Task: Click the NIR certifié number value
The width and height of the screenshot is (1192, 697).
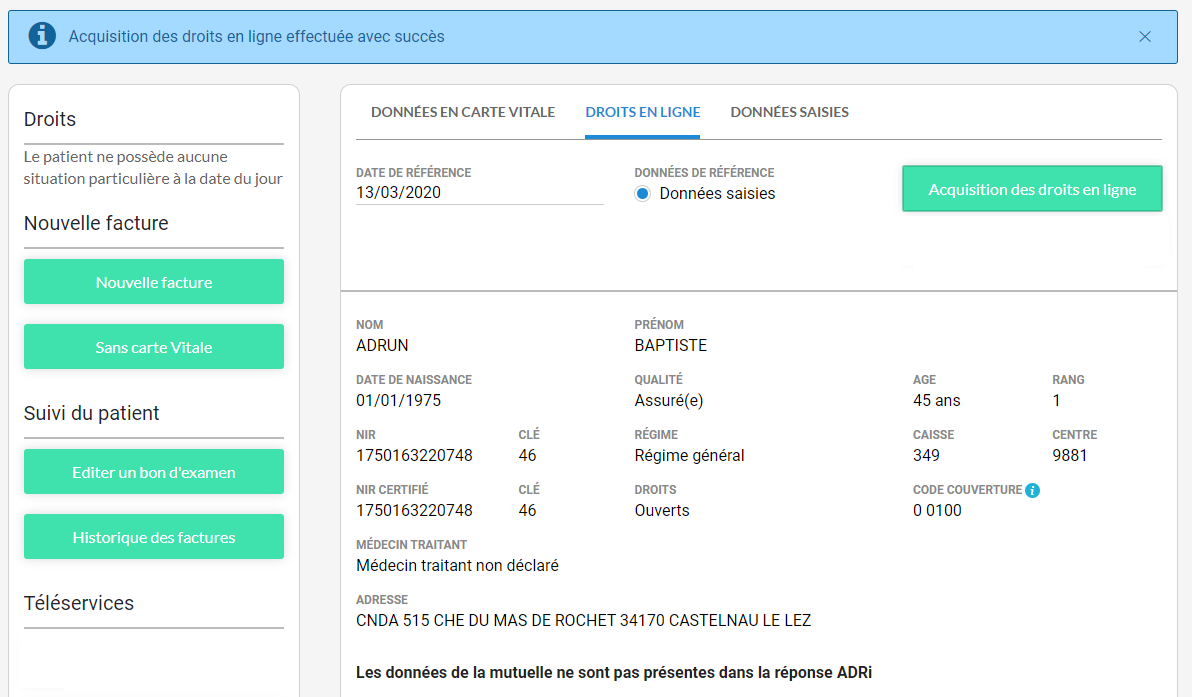Action: (x=414, y=510)
